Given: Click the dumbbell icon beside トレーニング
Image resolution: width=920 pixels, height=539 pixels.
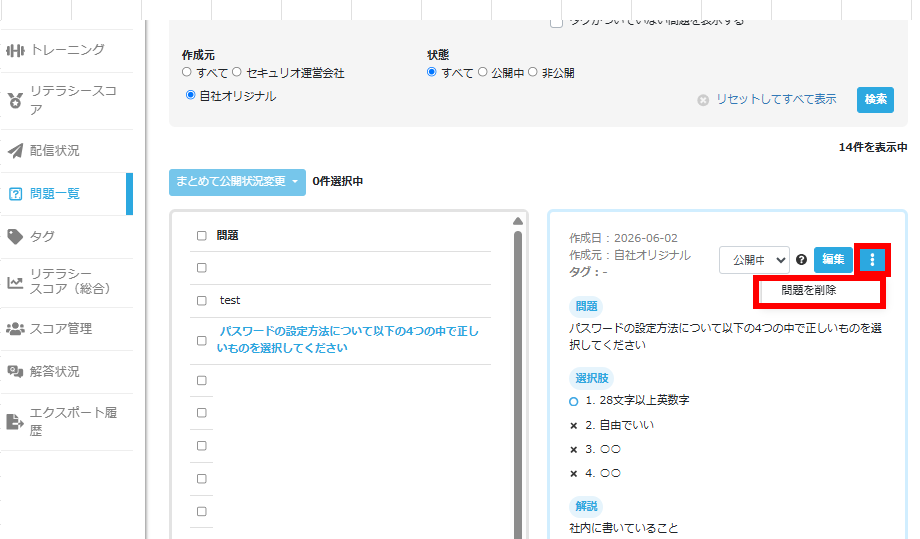Looking at the screenshot, I should 15,50.
